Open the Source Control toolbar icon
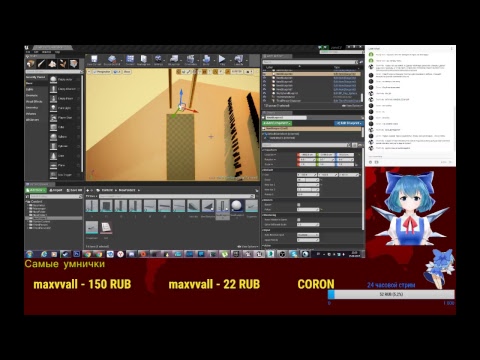 pyautogui.click(x=112, y=60)
